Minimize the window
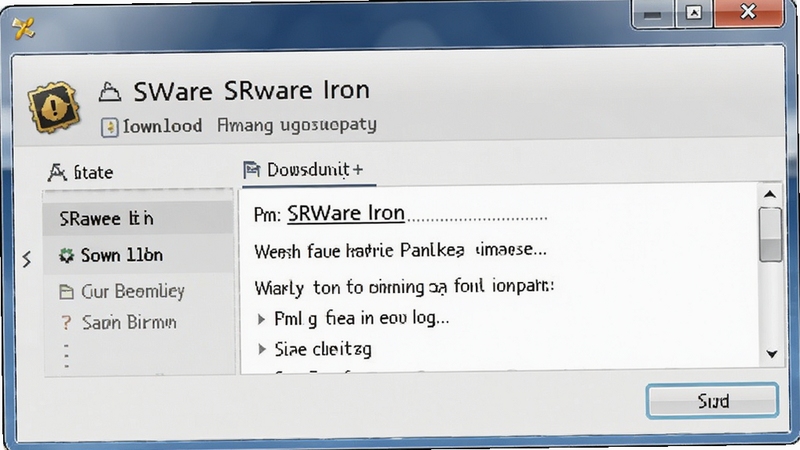The image size is (800, 450). (653, 15)
